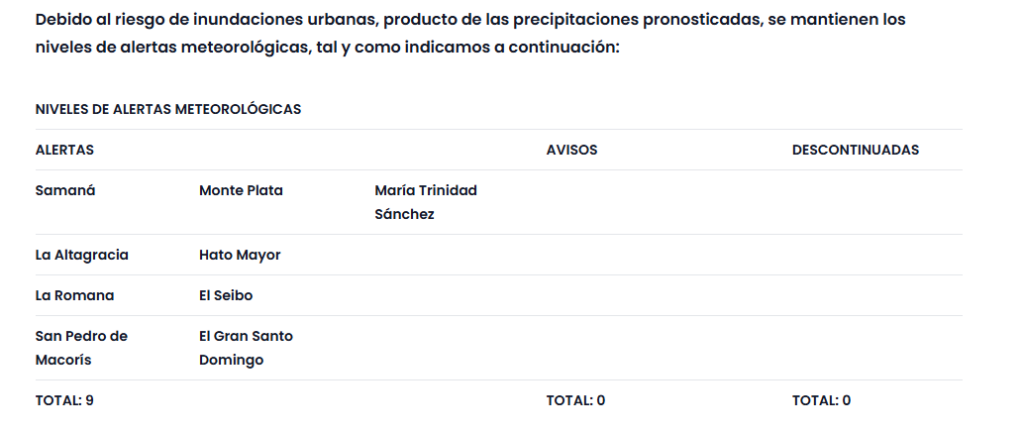Click TOTAL: 0 under the DESCONTINUADAS column

[x=821, y=400]
